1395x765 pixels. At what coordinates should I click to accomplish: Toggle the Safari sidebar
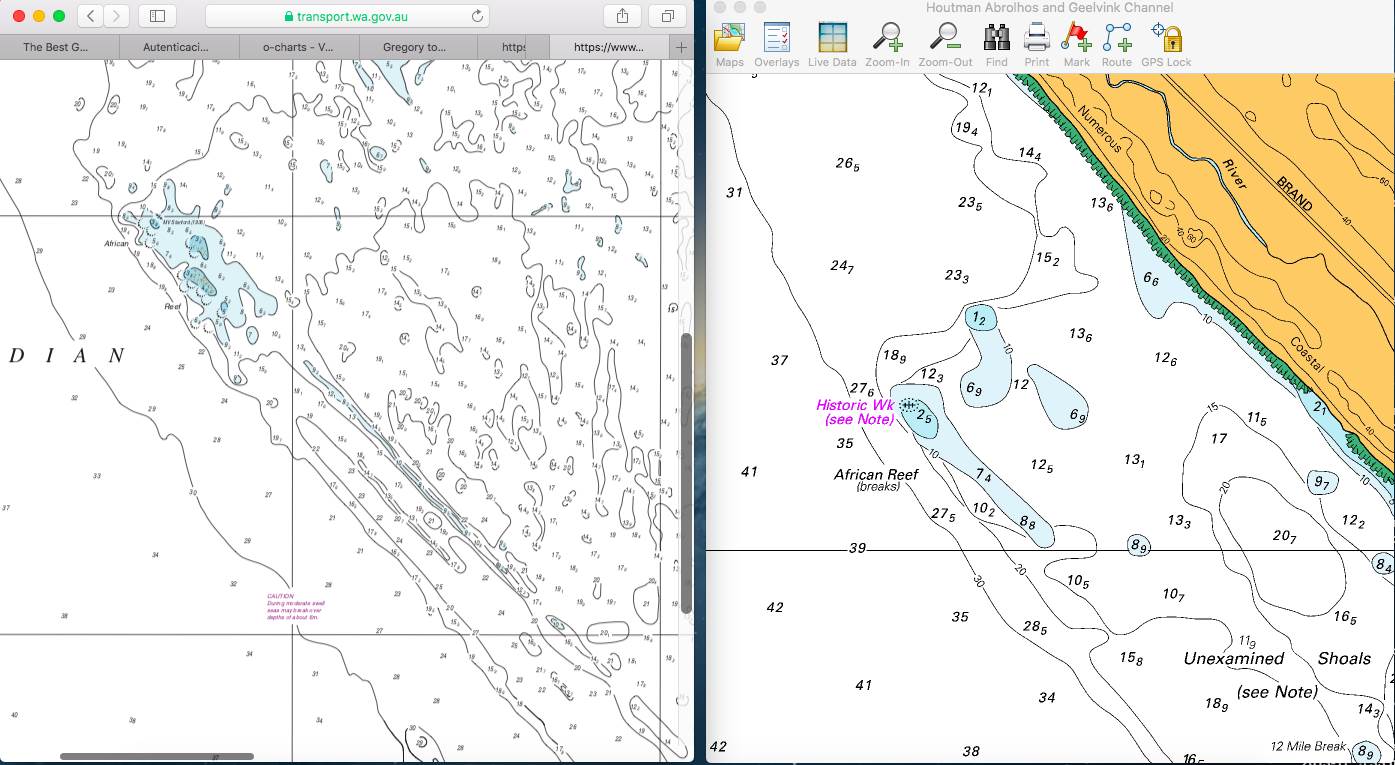pos(157,16)
